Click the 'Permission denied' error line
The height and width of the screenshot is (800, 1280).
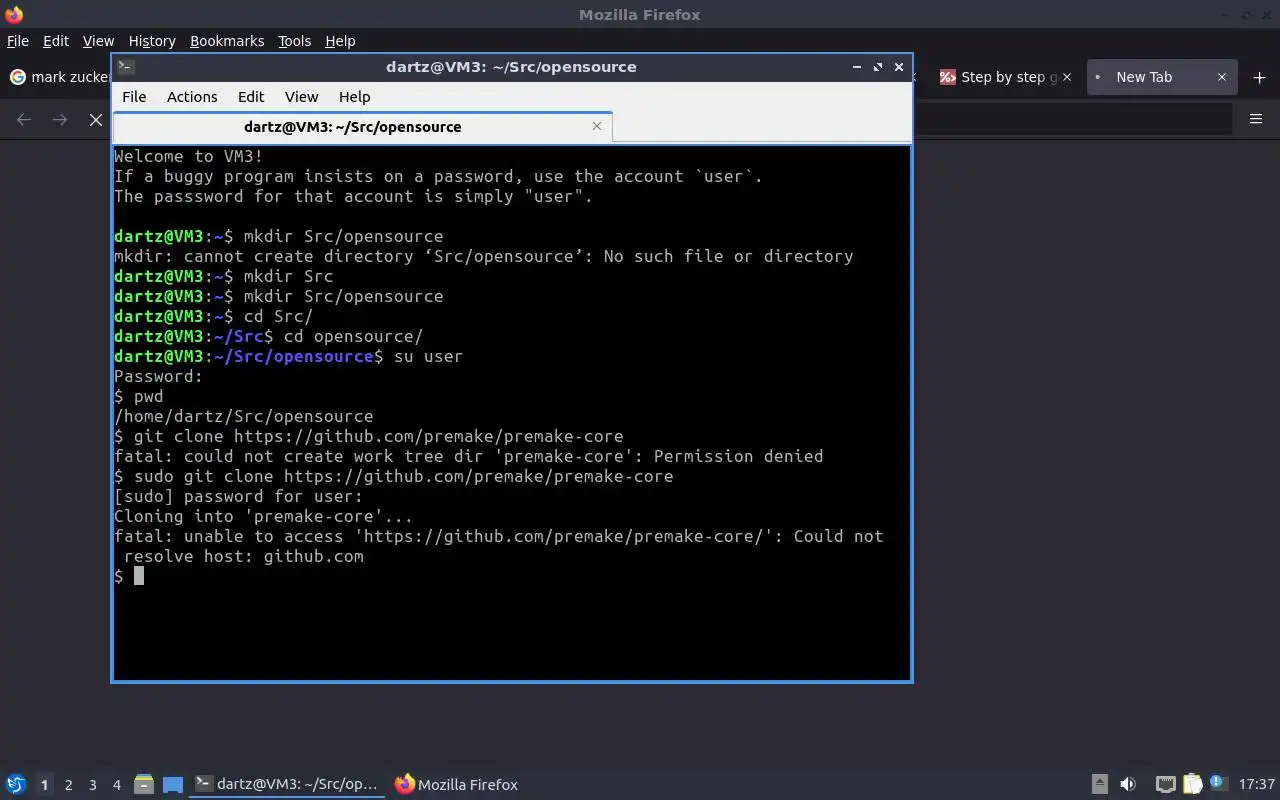tap(469, 456)
